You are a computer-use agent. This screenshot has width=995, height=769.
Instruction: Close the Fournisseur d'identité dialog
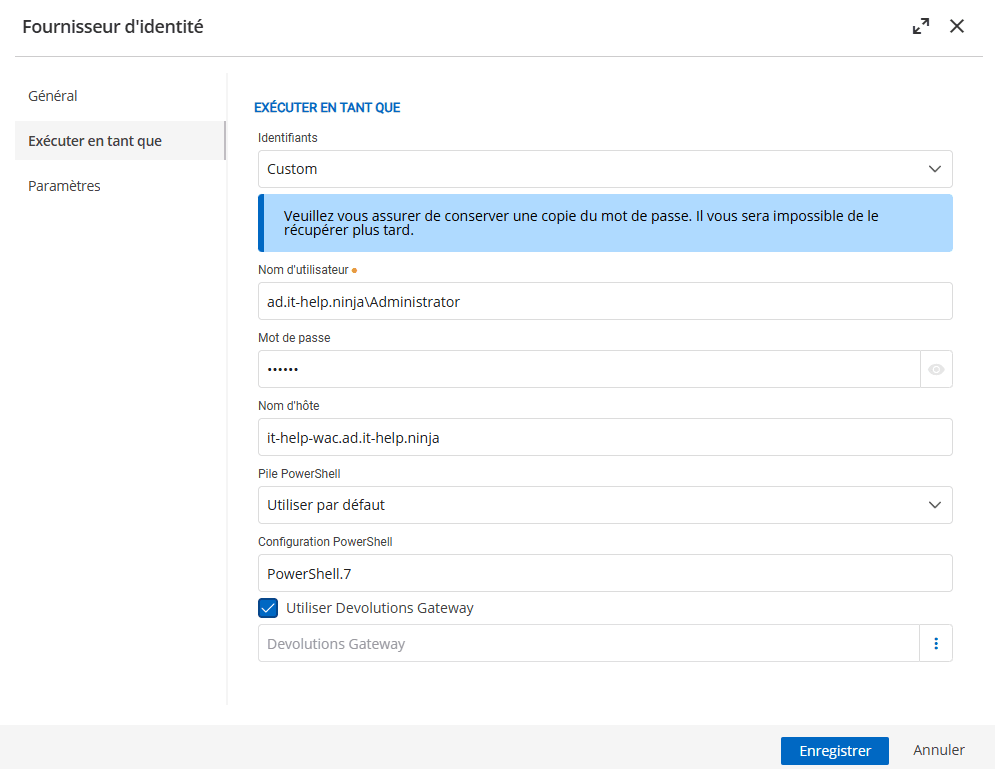957,26
